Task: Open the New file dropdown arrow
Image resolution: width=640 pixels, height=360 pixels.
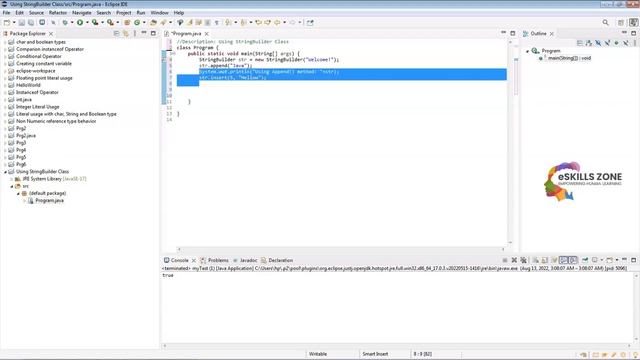Action: 14,23
